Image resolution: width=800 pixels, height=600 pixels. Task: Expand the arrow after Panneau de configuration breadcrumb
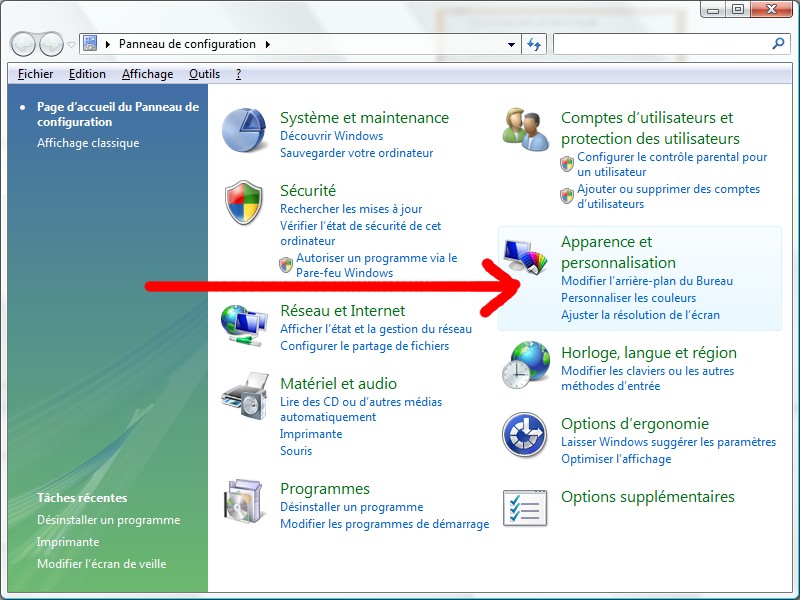point(268,44)
